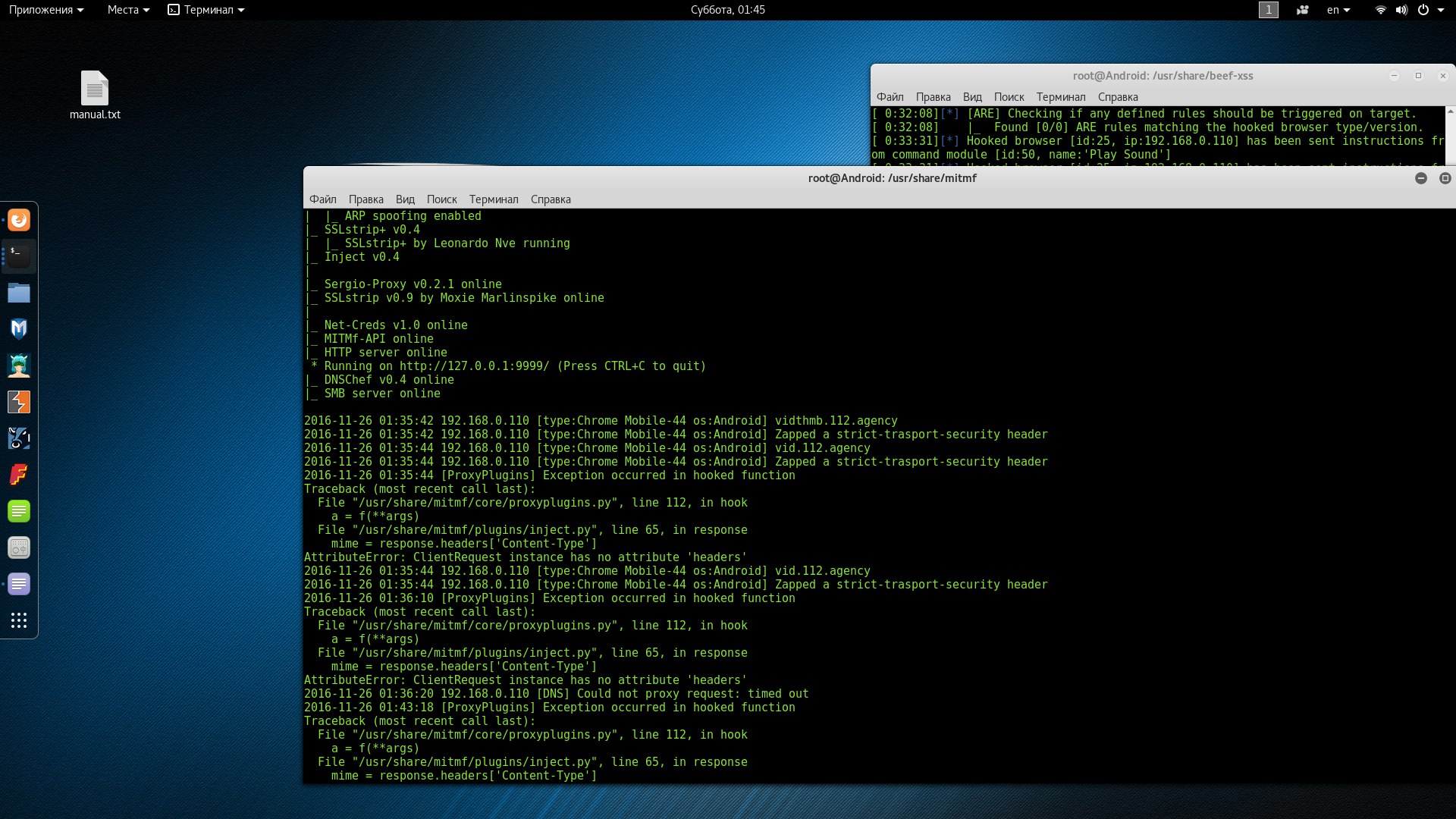
Task: Open Firefox from the dock
Action: [19, 220]
